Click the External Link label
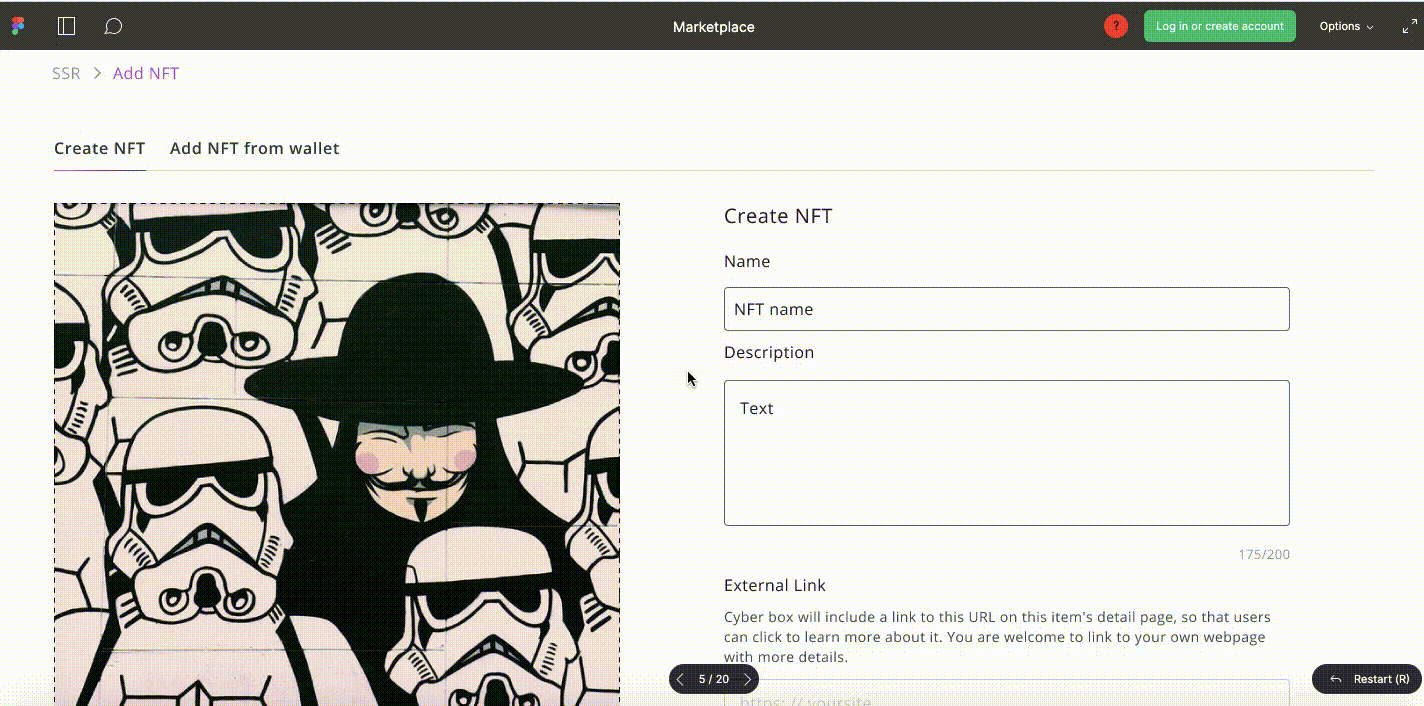1424x706 pixels. point(775,585)
